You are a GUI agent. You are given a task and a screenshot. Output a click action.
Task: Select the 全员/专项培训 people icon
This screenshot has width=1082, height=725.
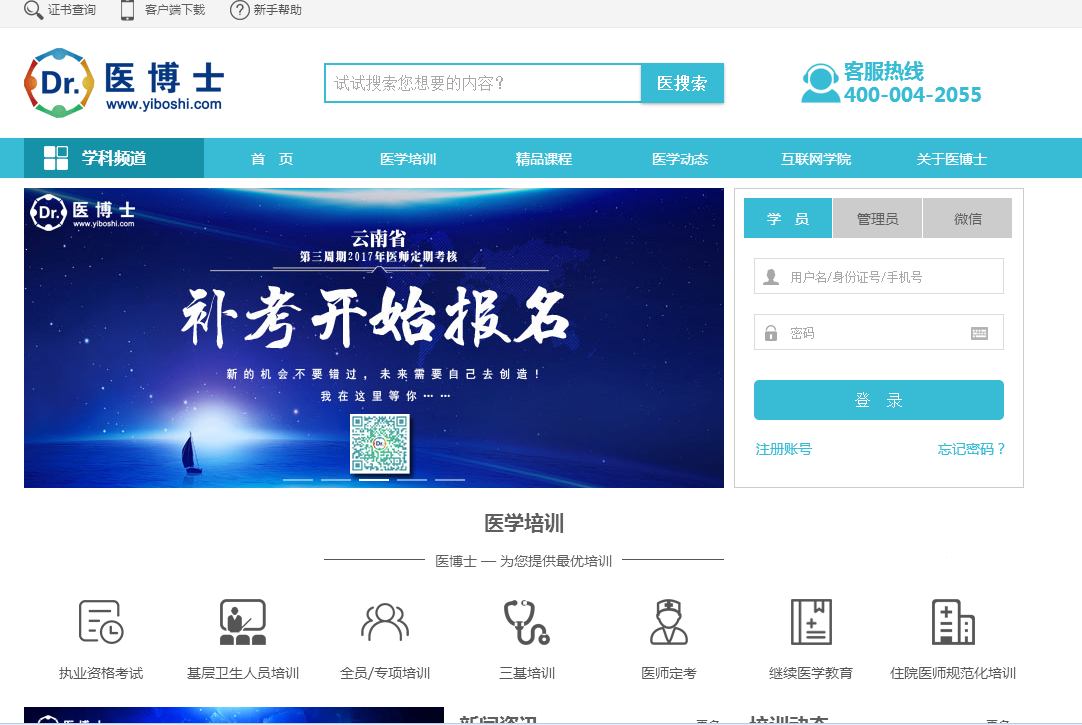click(385, 622)
